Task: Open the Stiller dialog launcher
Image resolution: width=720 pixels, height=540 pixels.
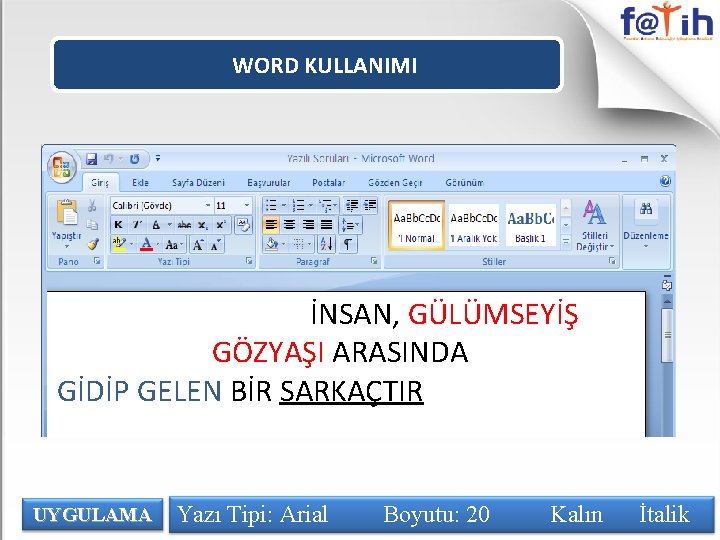Action: click(x=612, y=261)
